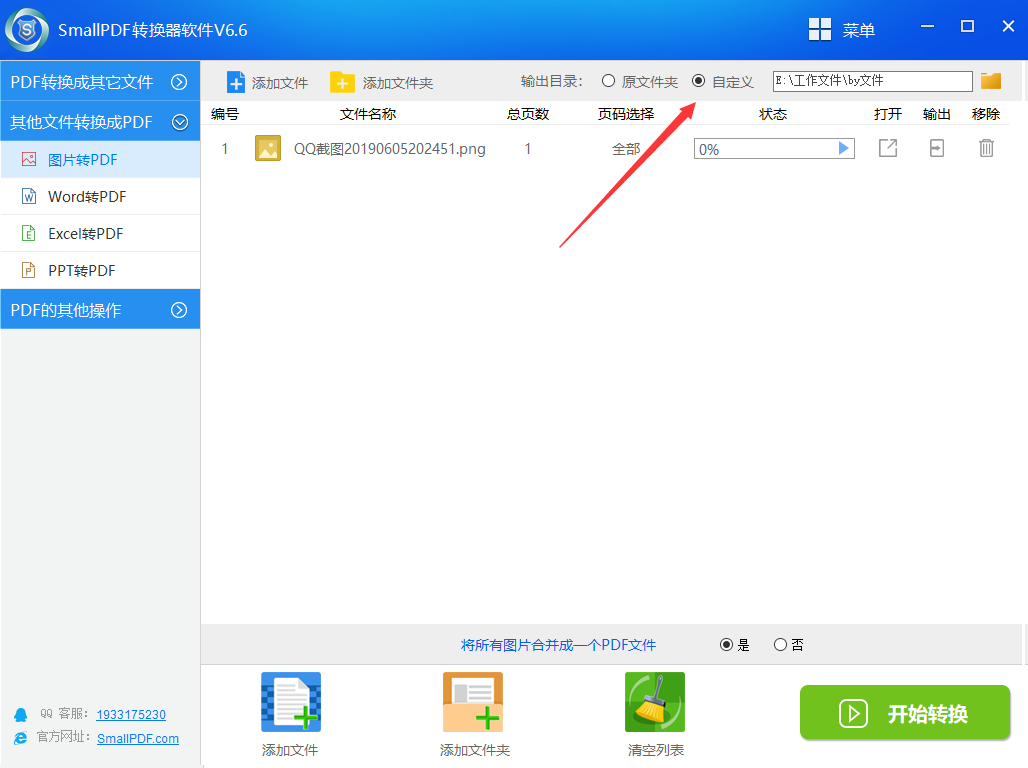Select file QQ截图20190605202451.png in list
Screen dimensions: 1028x768
click(x=389, y=149)
